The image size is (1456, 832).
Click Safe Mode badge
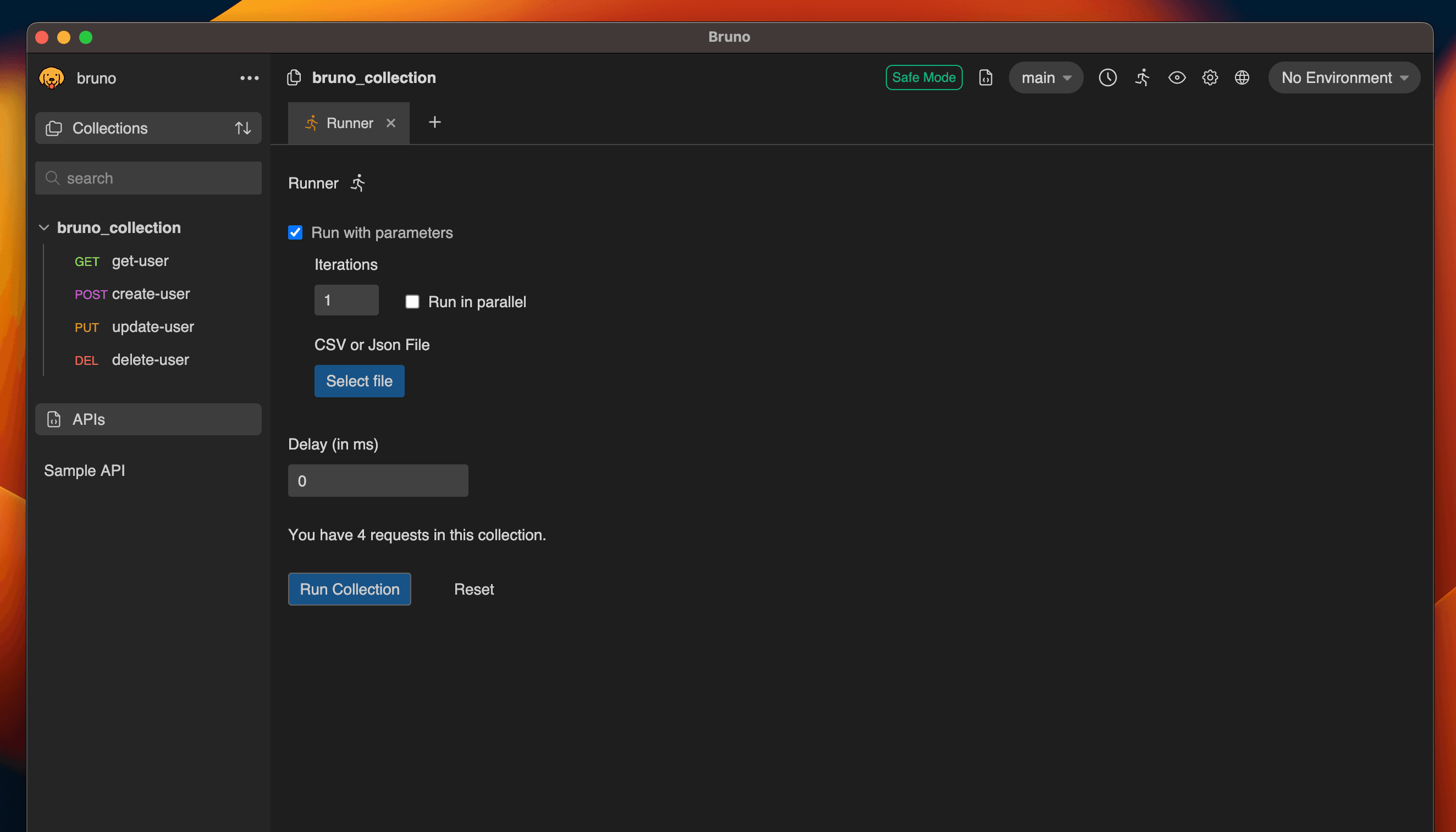click(x=923, y=77)
